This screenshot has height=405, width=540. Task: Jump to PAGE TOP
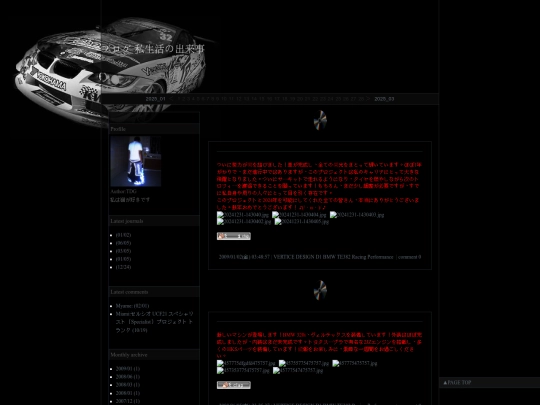457,382
